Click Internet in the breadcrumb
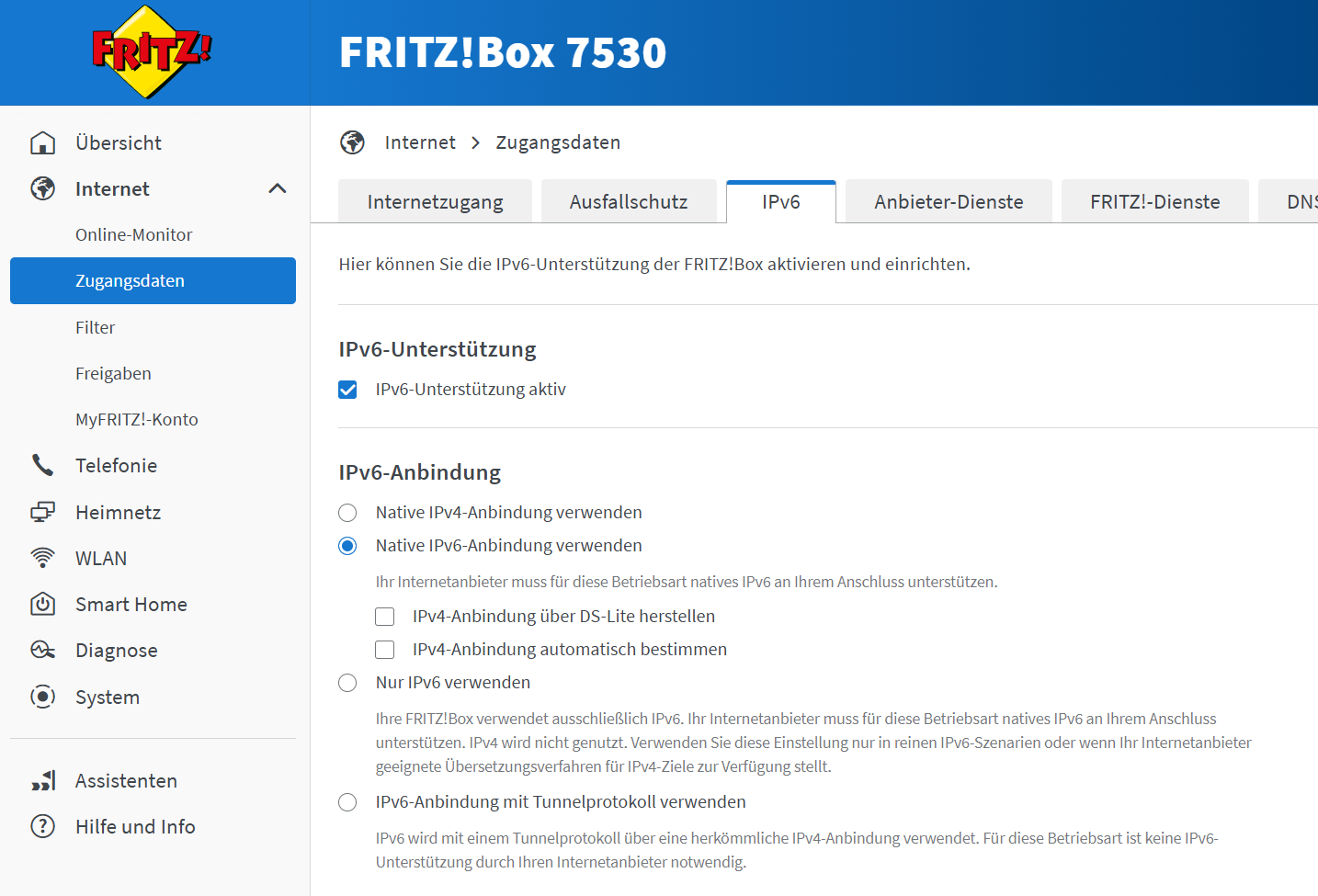Screen dimensions: 1318x896 click(x=420, y=142)
